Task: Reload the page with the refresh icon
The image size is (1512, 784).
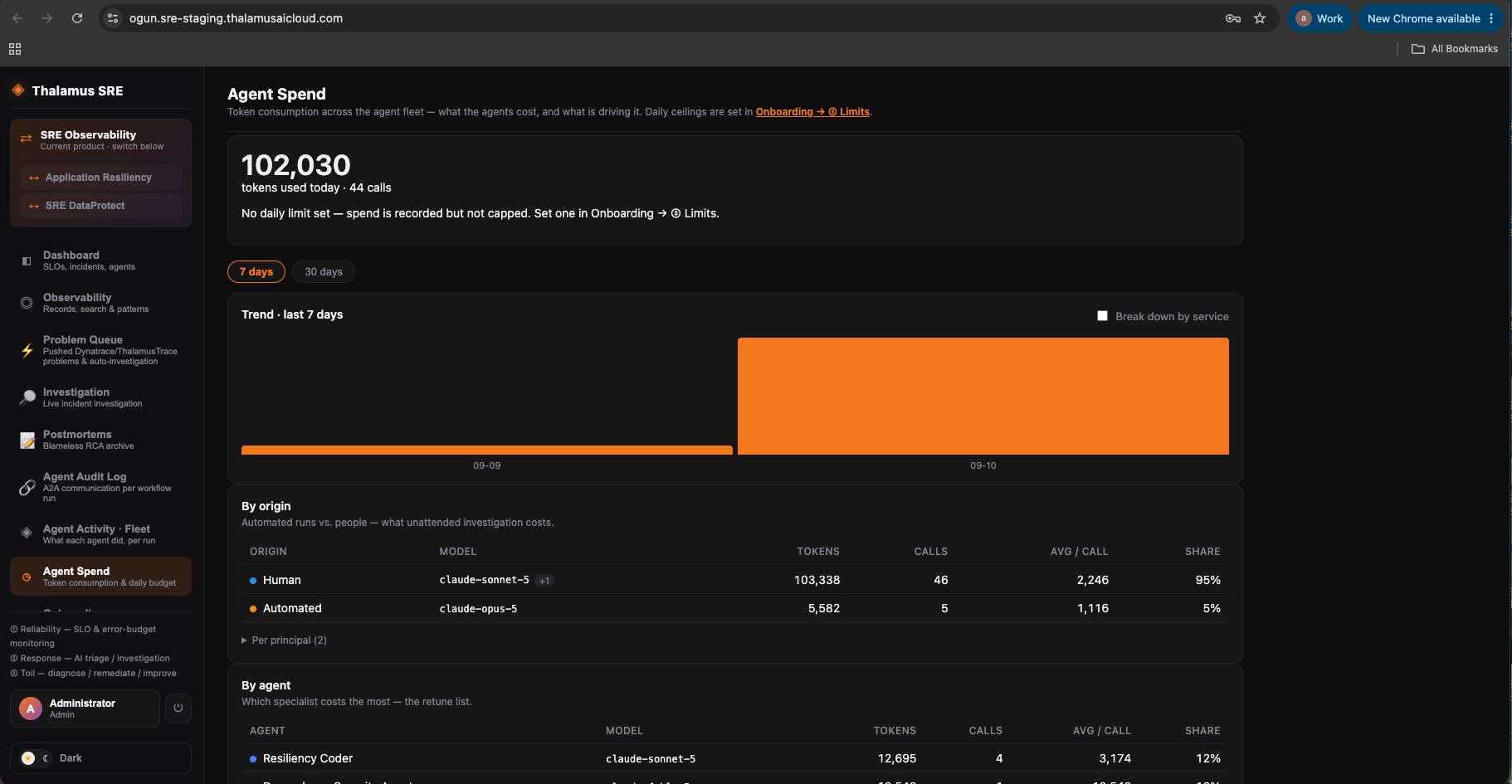Action: pos(77,18)
